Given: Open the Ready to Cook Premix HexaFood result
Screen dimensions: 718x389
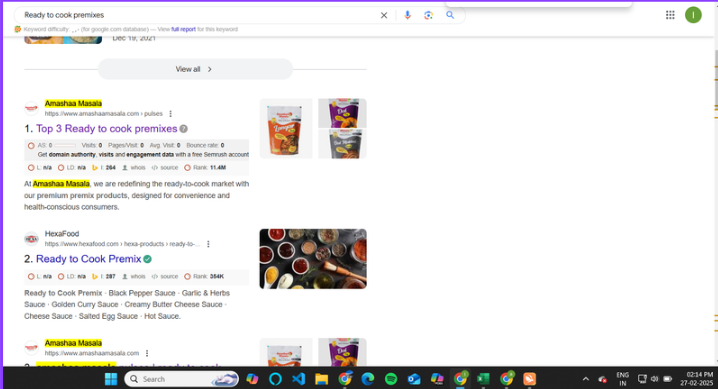Looking at the screenshot, I should [88, 259].
